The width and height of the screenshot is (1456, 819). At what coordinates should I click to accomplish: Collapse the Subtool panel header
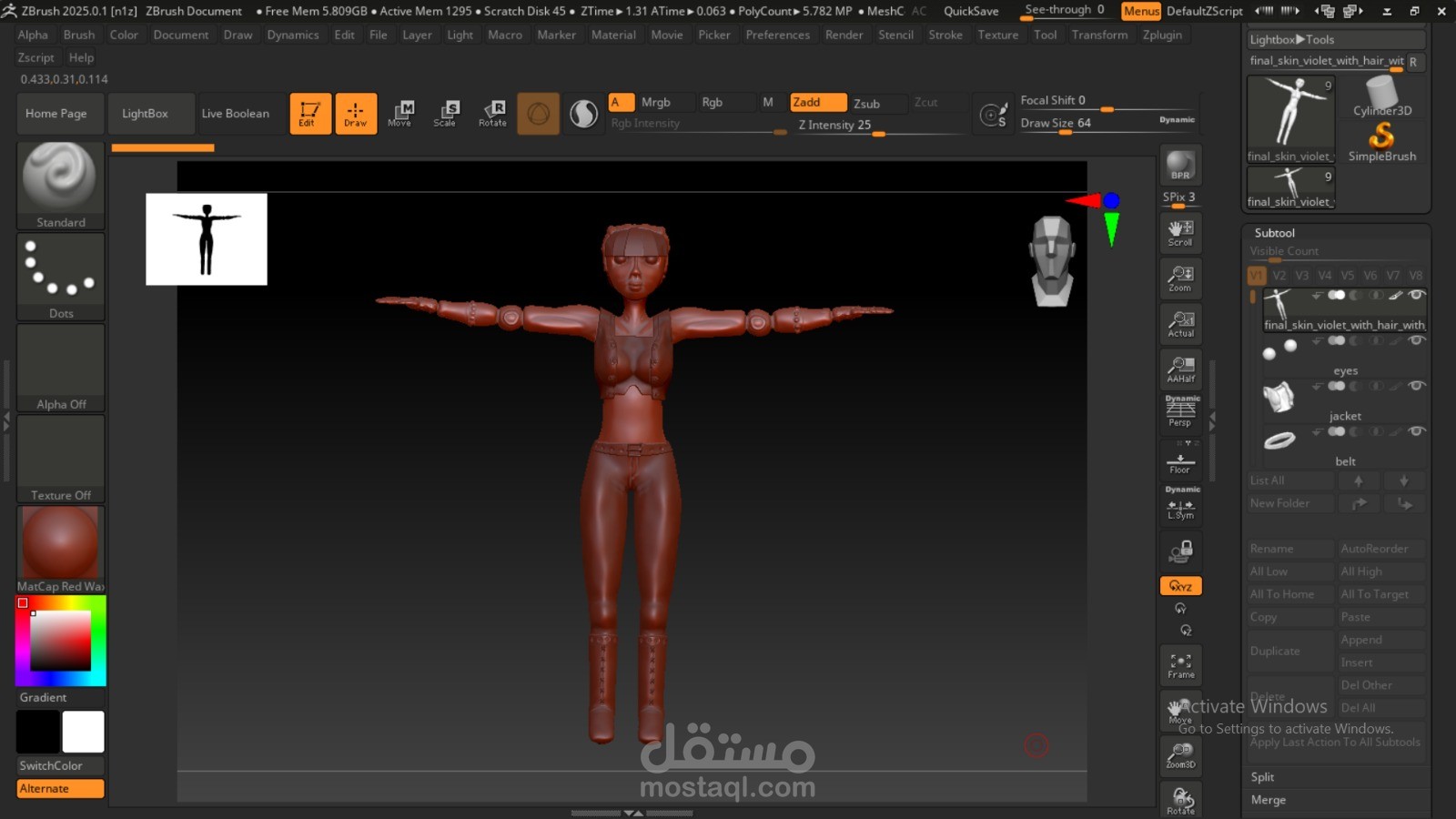pyautogui.click(x=1274, y=233)
